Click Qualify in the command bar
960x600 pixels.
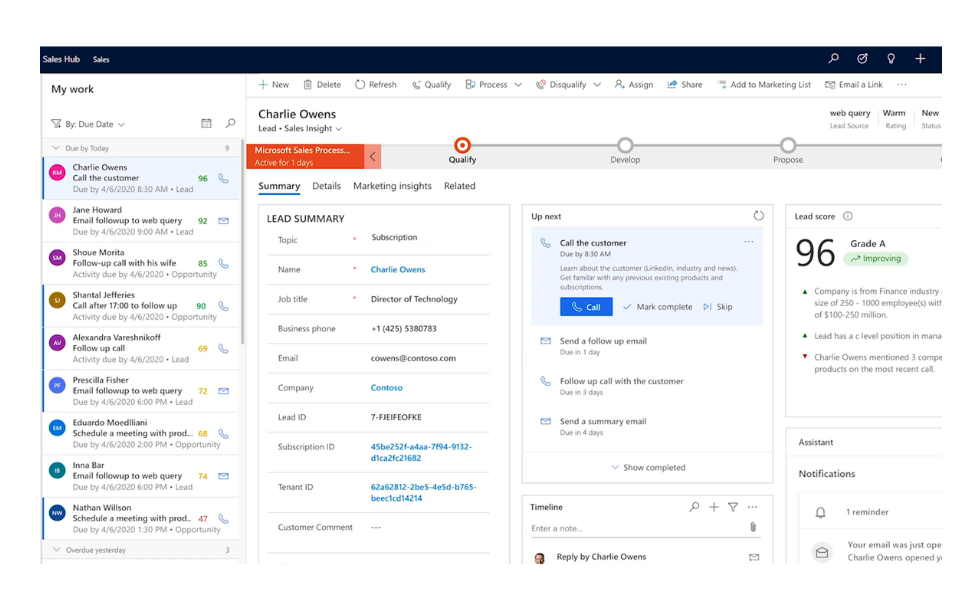coord(431,84)
